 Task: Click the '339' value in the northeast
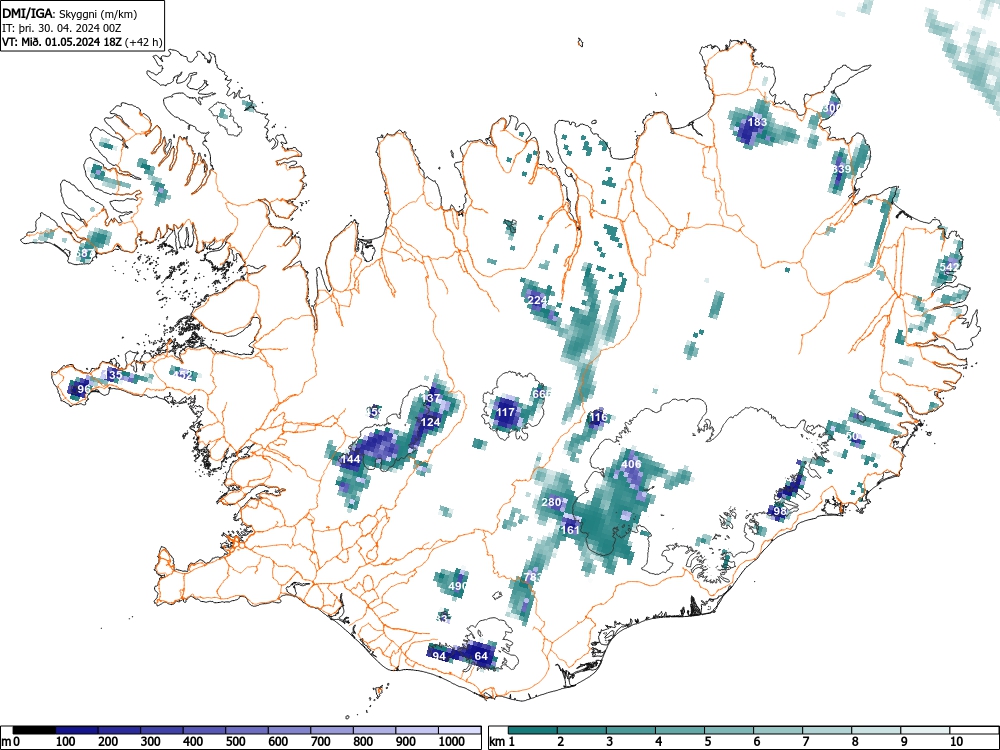click(x=841, y=169)
